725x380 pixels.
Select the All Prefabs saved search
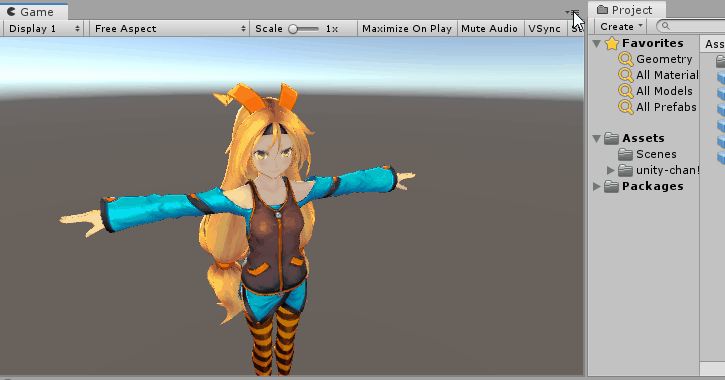tap(666, 107)
